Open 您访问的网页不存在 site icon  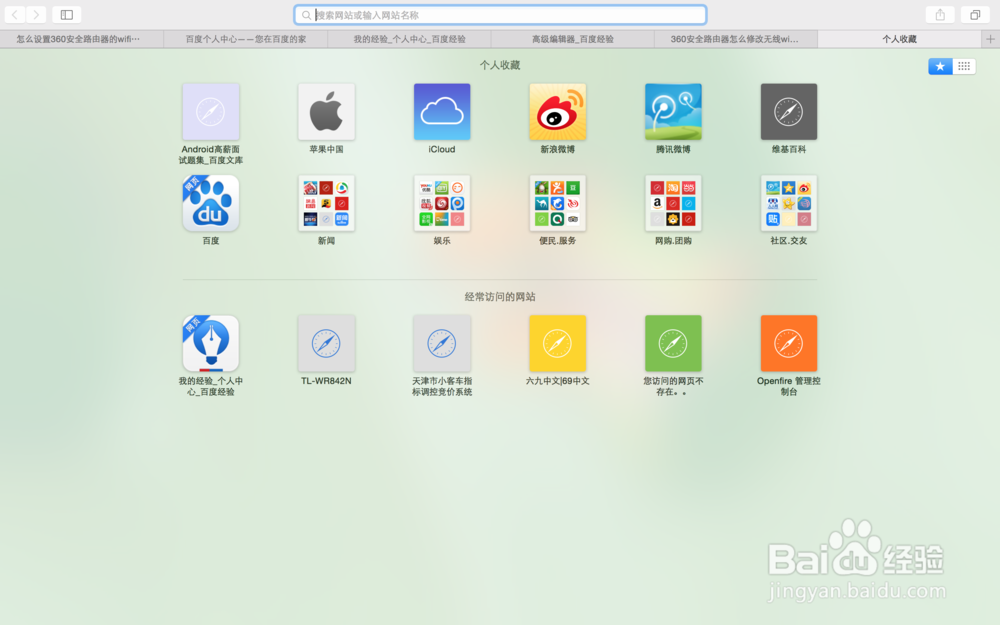pos(673,343)
